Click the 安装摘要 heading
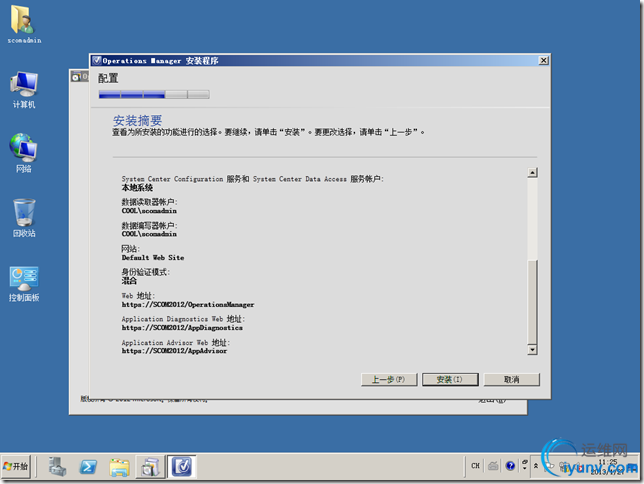This screenshot has width=644, height=484. point(137,120)
